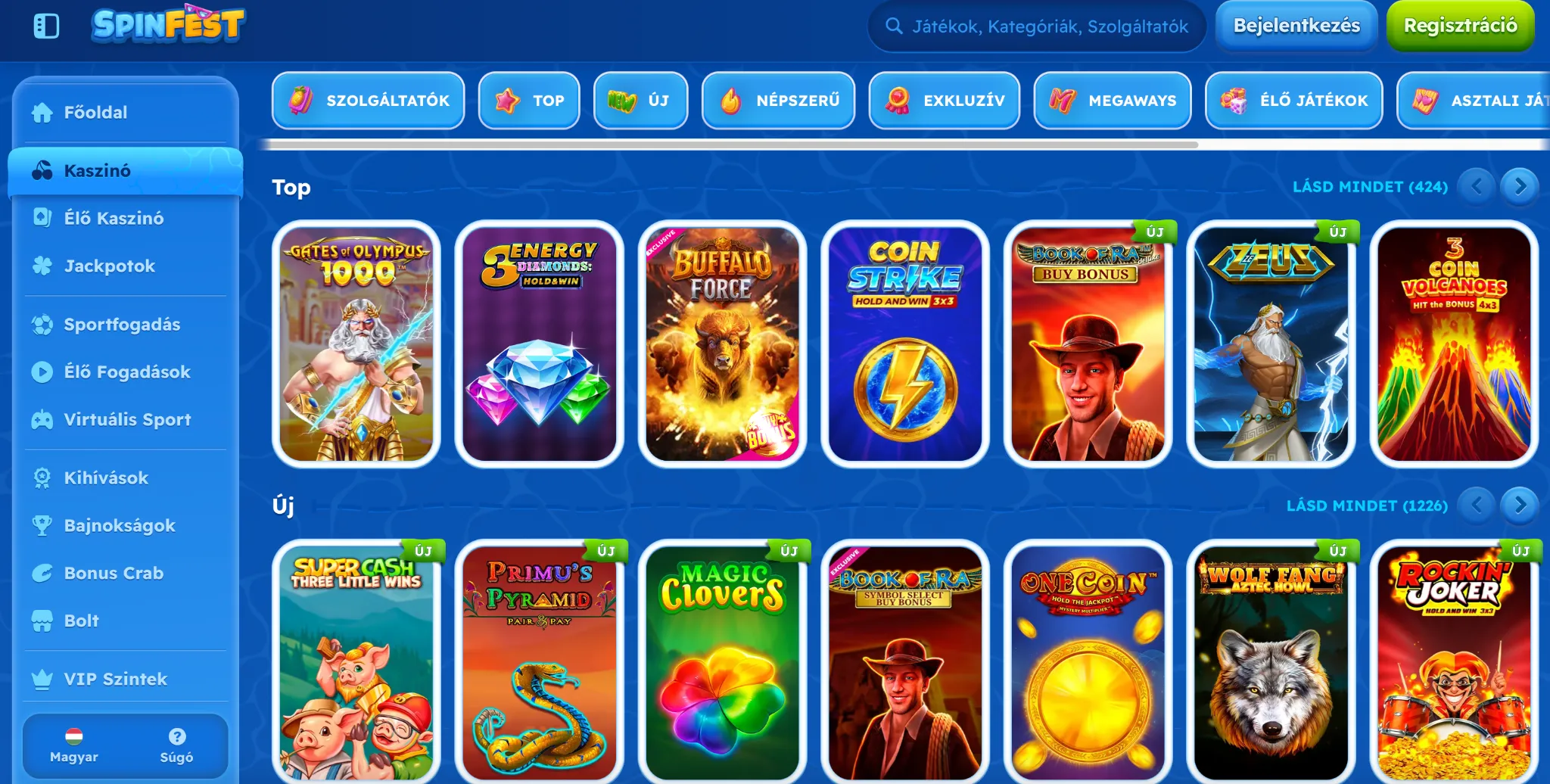Open the Főoldal home icon

tap(42, 113)
